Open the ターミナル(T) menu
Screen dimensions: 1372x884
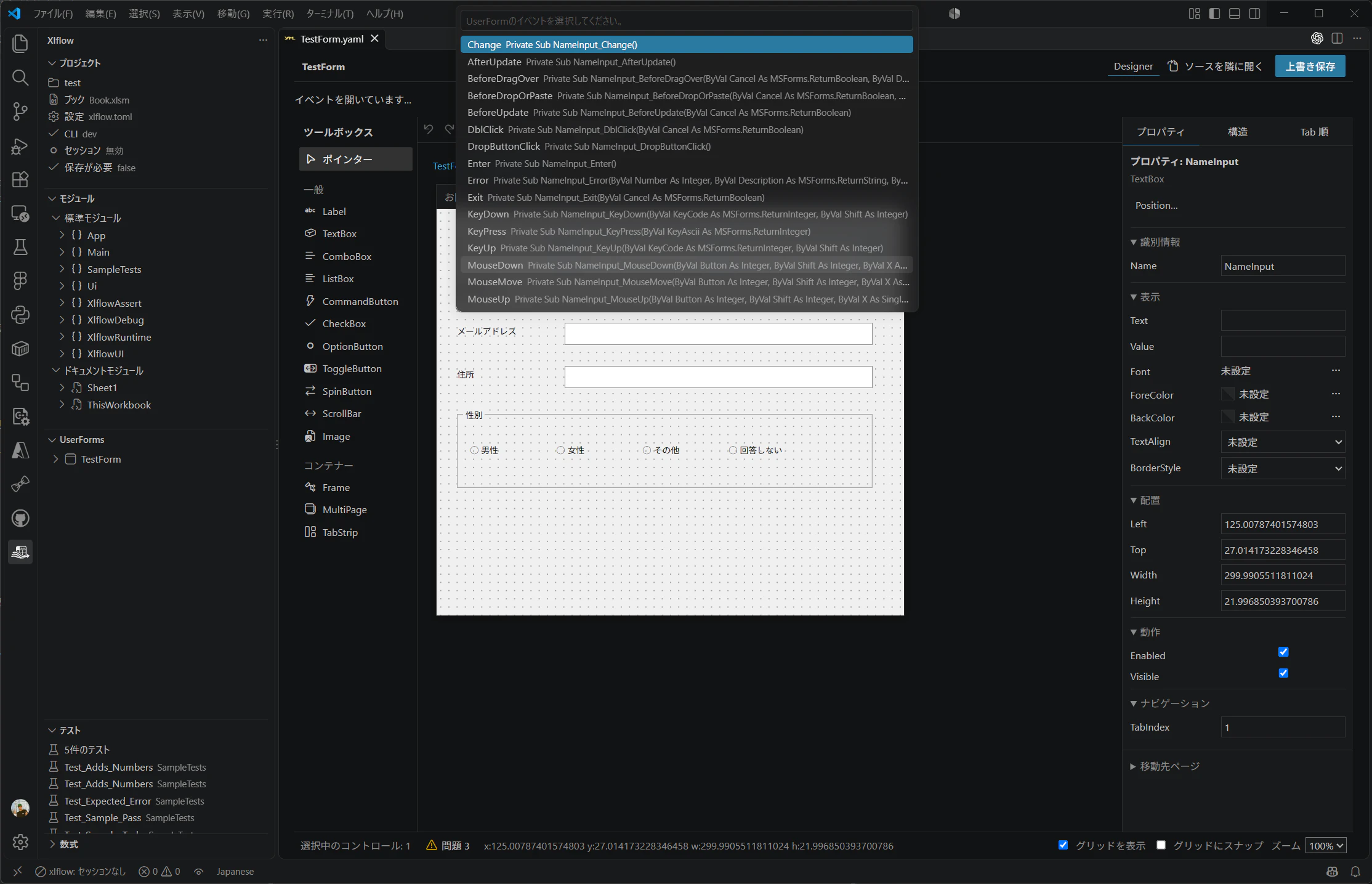pos(330,14)
